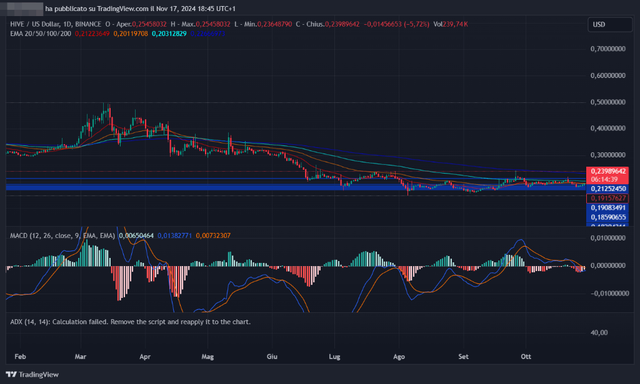Click the volume value 239,74K
This screenshot has height=384, width=640.
pos(455,24)
